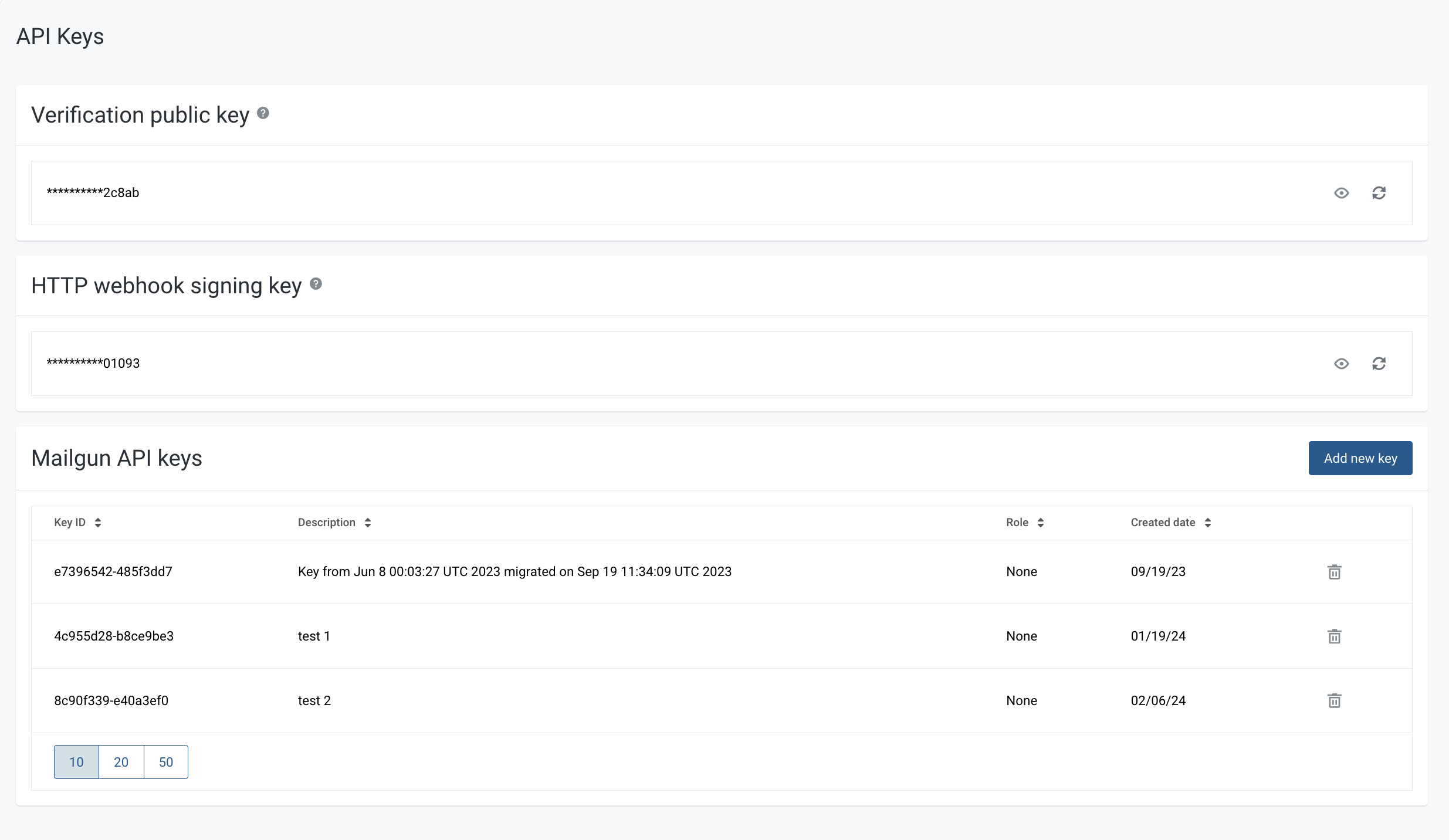This screenshot has height=840, width=1449.
Task: Reveal the Verification public key value
Action: (x=1341, y=193)
